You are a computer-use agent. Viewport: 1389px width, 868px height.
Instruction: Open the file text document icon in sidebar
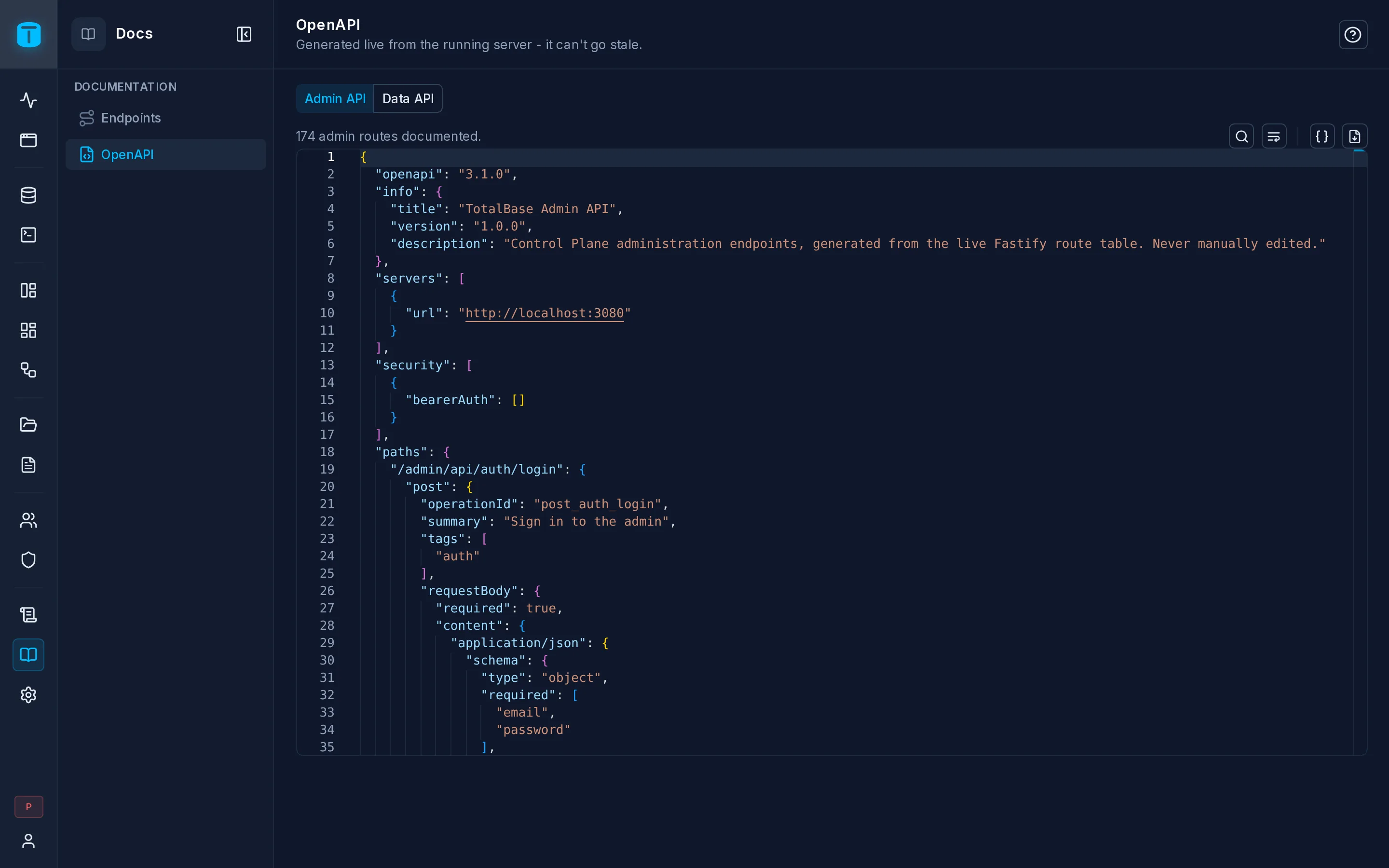coord(29,465)
